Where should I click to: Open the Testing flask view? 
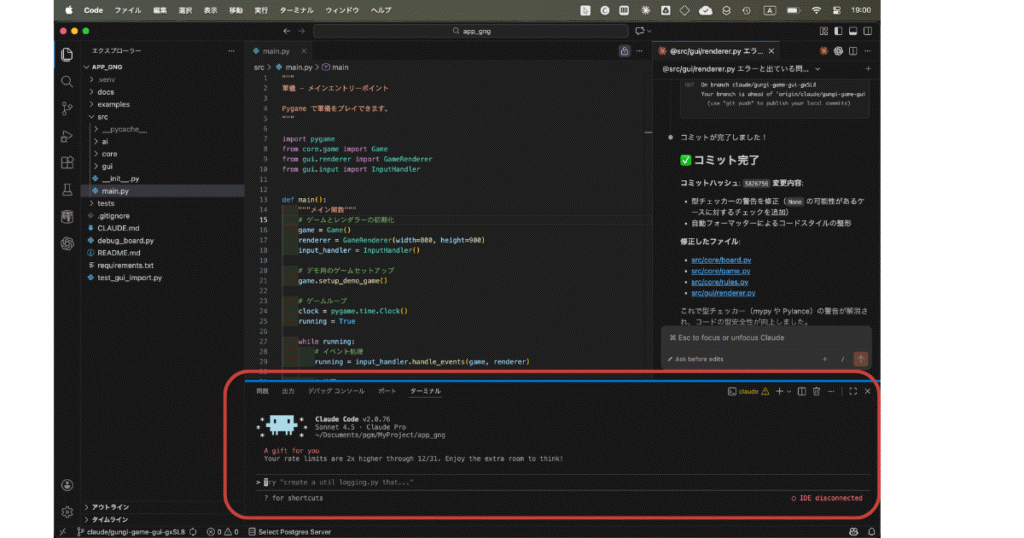coord(67,189)
